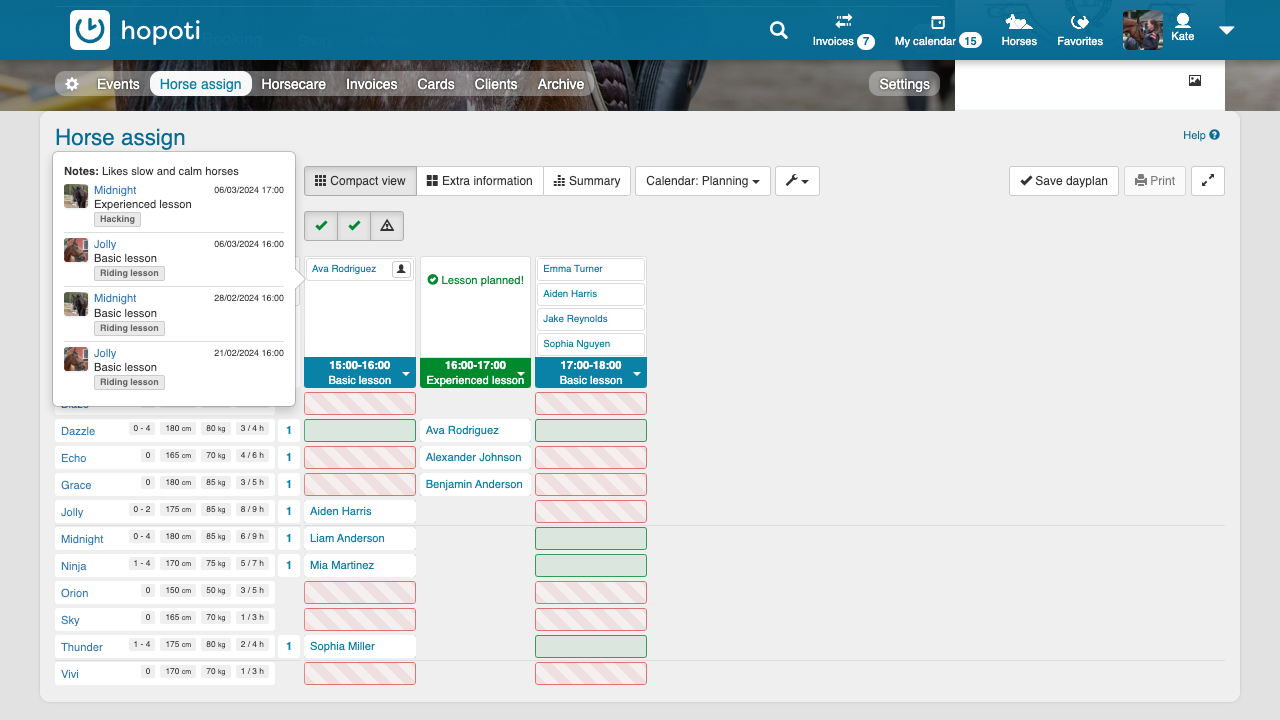Expand the wrench tools dropdown
The width and height of the screenshot is (1280, 720).
[797, 181]
